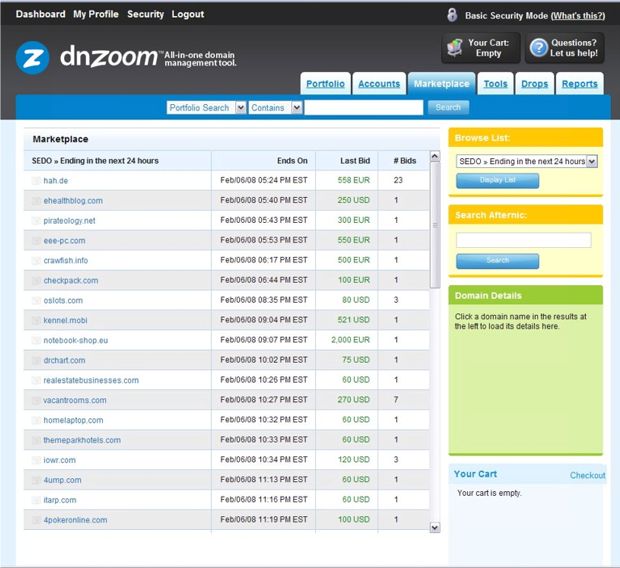Open vacantrooms.com domain details

point(75,400)
